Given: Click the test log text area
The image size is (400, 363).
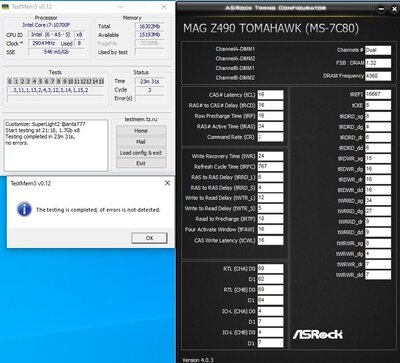Looking at the screenshot, I should click(56, 145).
